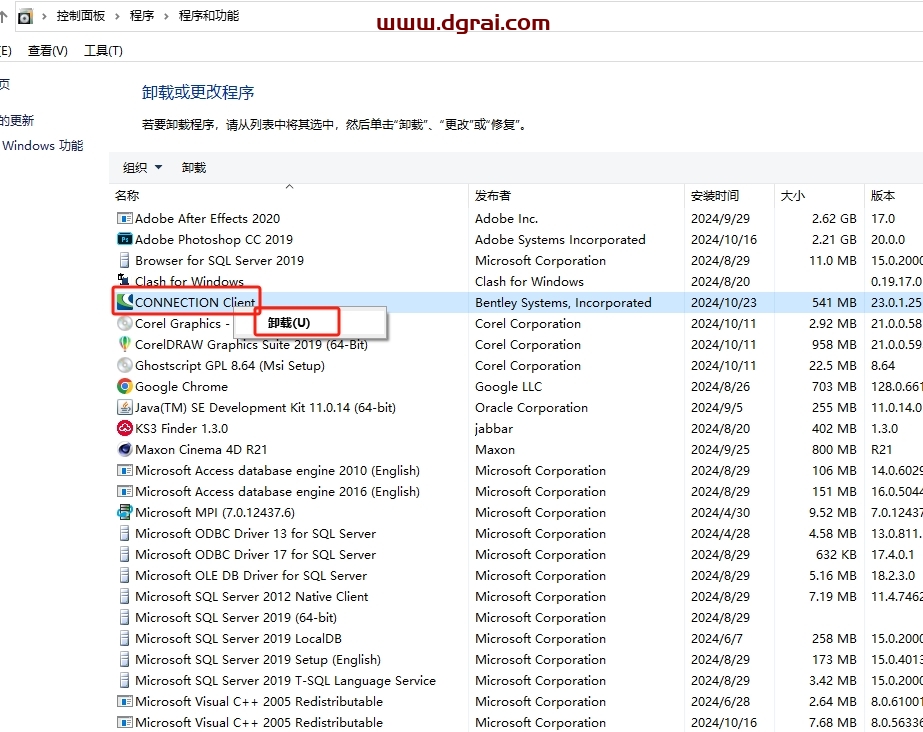Click the Control Panel icon in address bar
The image size is (923, 732).
point(25,16)
